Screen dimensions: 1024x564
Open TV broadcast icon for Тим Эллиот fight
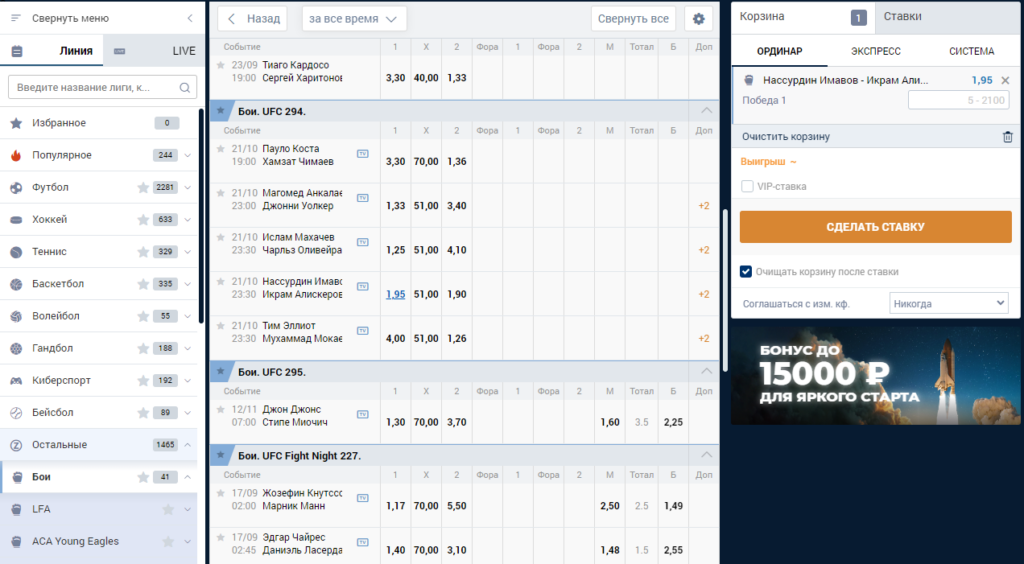click(x=362, y=331)
